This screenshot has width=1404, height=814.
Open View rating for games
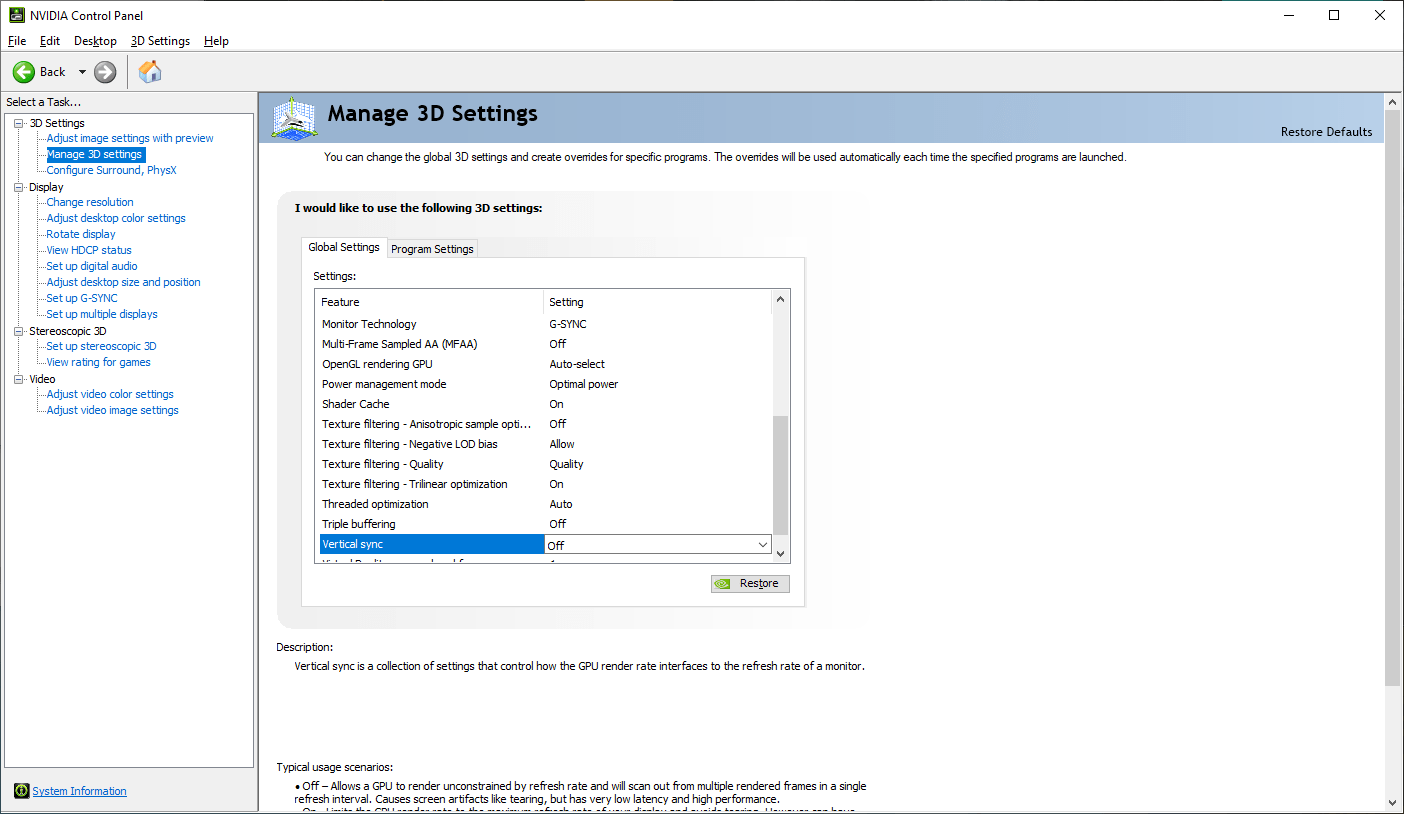point(98,362)
